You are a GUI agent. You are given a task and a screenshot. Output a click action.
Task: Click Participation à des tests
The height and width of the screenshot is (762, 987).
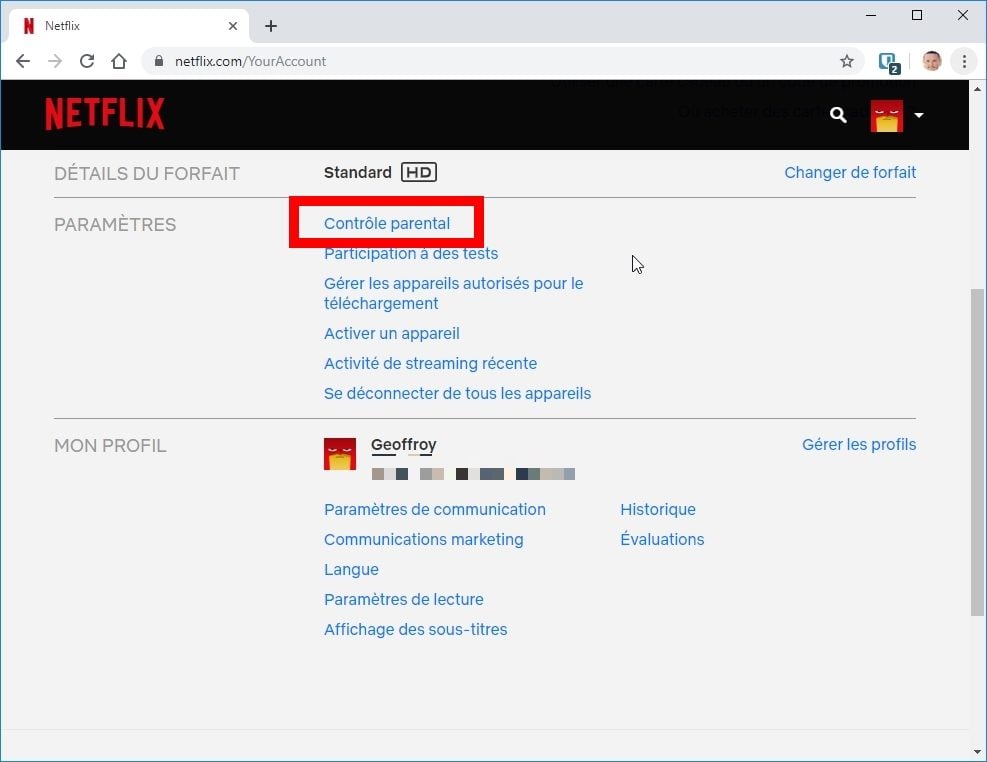tap(410, 254)
